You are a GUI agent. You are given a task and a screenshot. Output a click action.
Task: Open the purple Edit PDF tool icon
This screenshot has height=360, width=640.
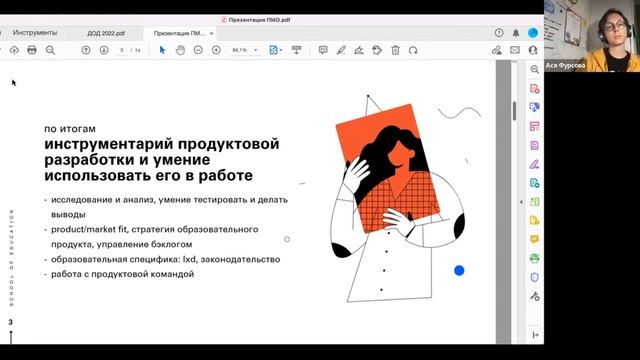coord(534,145)
